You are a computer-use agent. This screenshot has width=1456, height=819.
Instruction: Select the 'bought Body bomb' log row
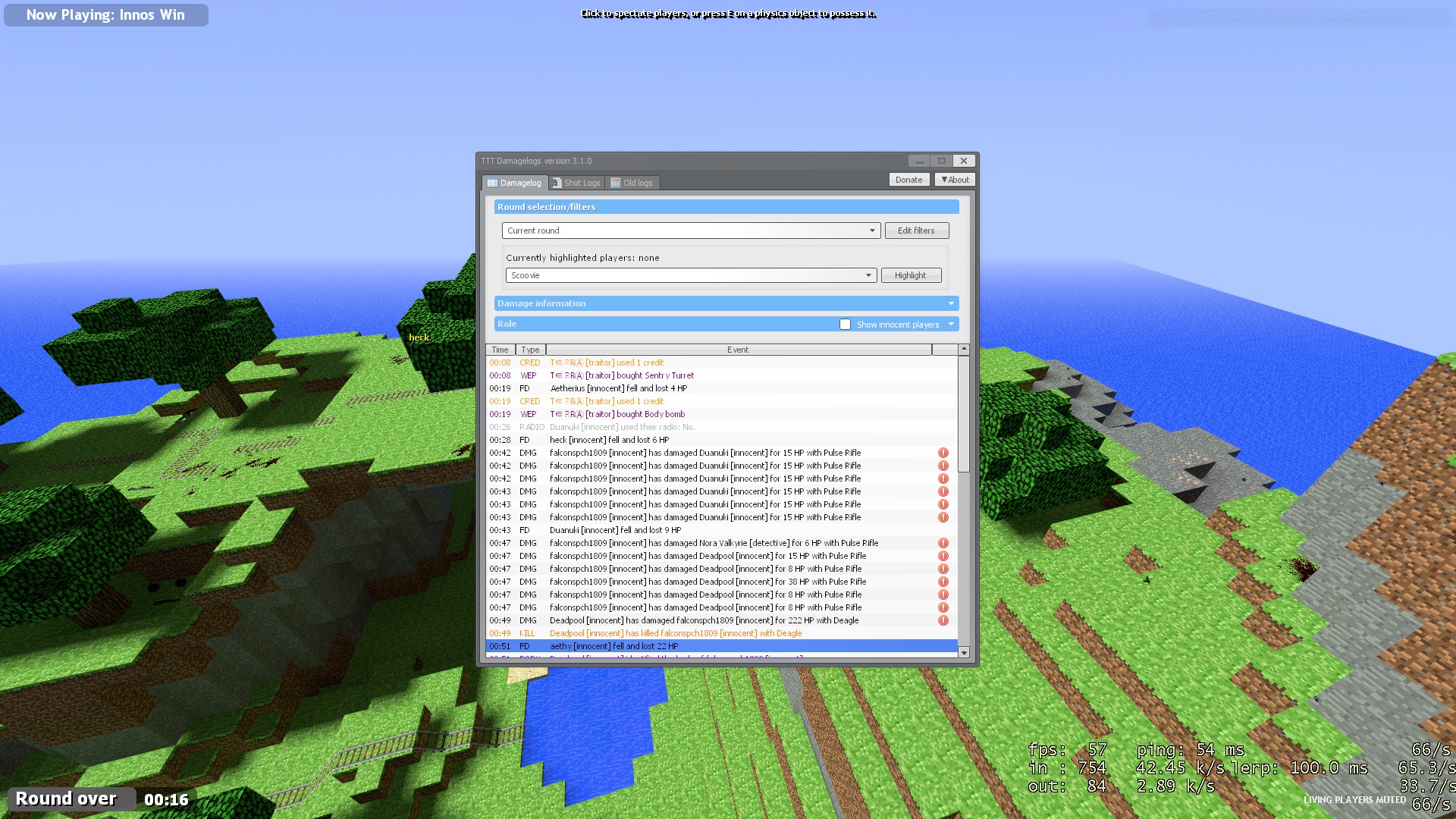click(721, 414)
